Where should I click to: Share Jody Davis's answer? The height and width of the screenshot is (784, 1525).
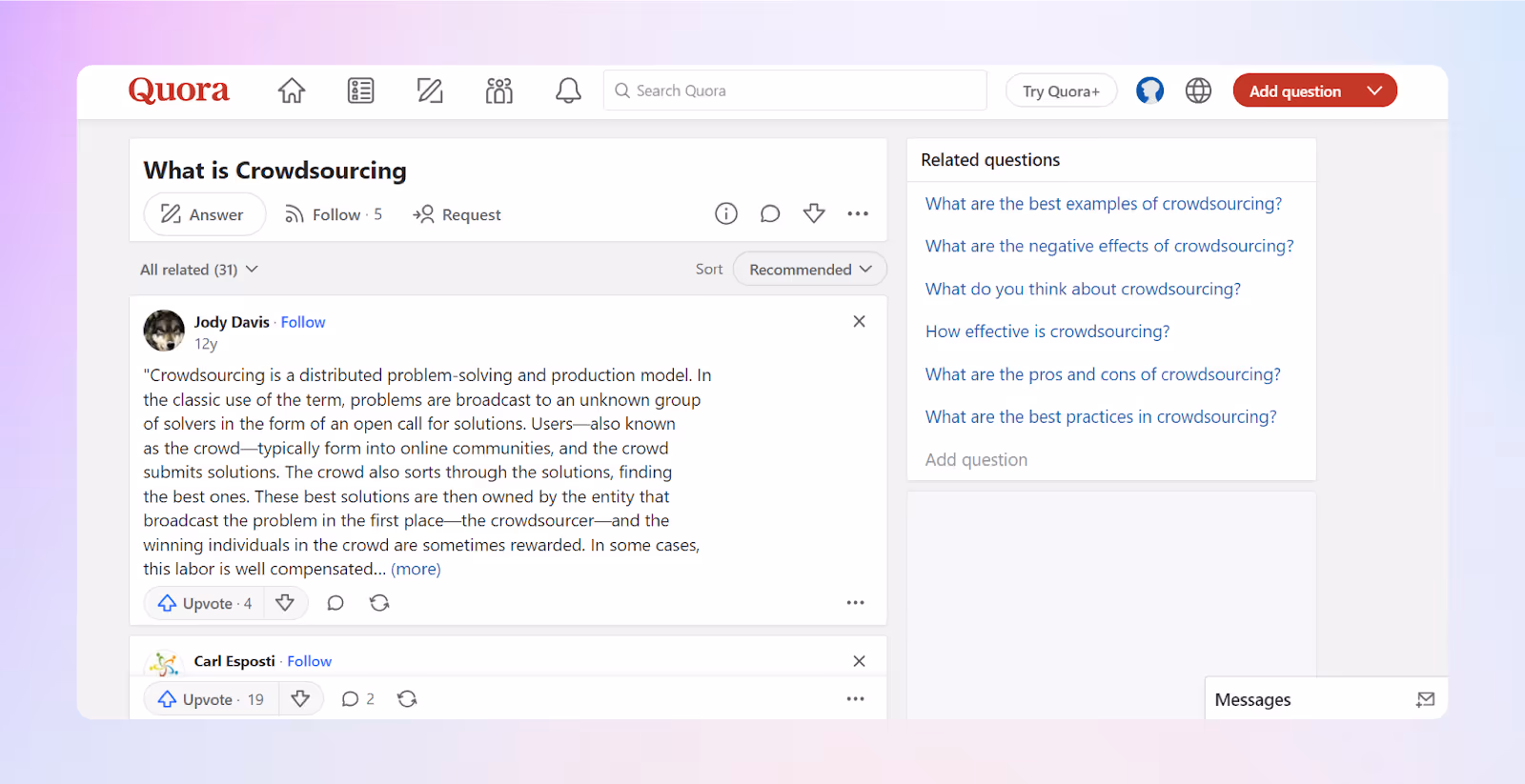click(379, 603)
